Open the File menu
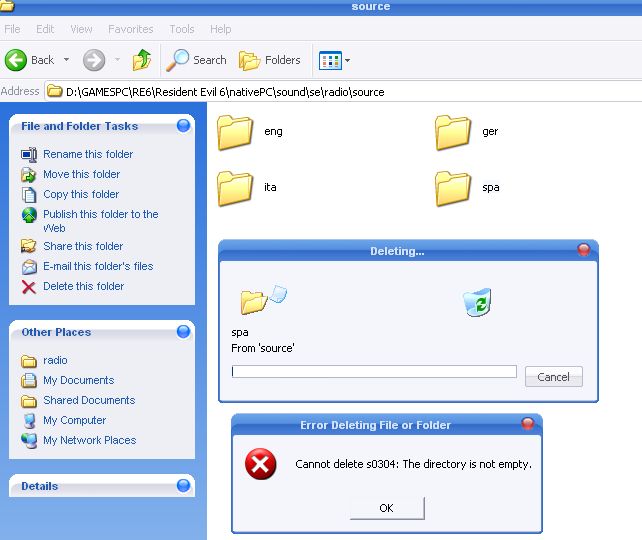This screenshot has width=642, height=540. pyautogui.click(x=12, y=29)
